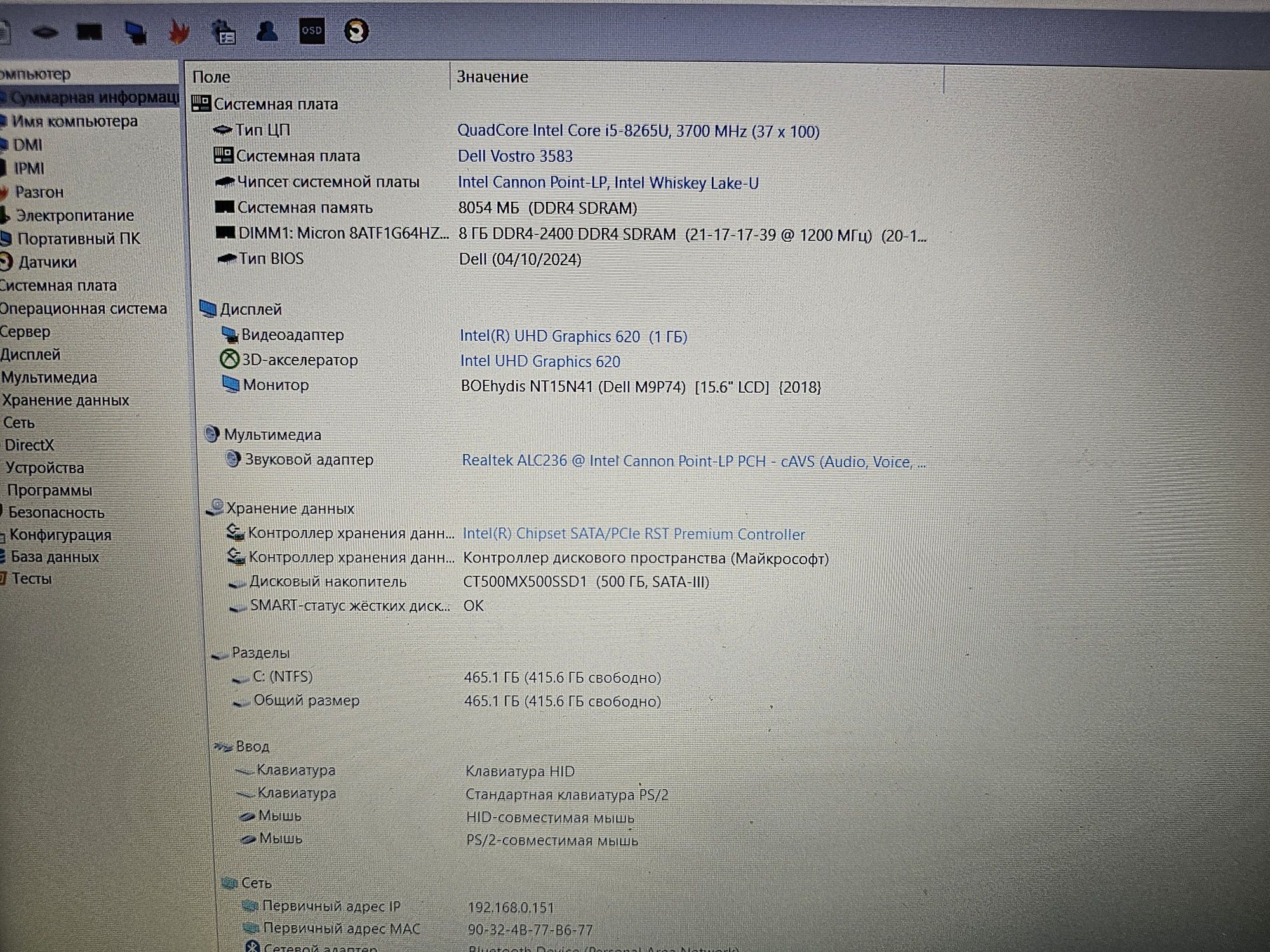Open Имя компьютера tree item
The height and width of the screenshot is (952, 1270).
(x=74, y=121)
